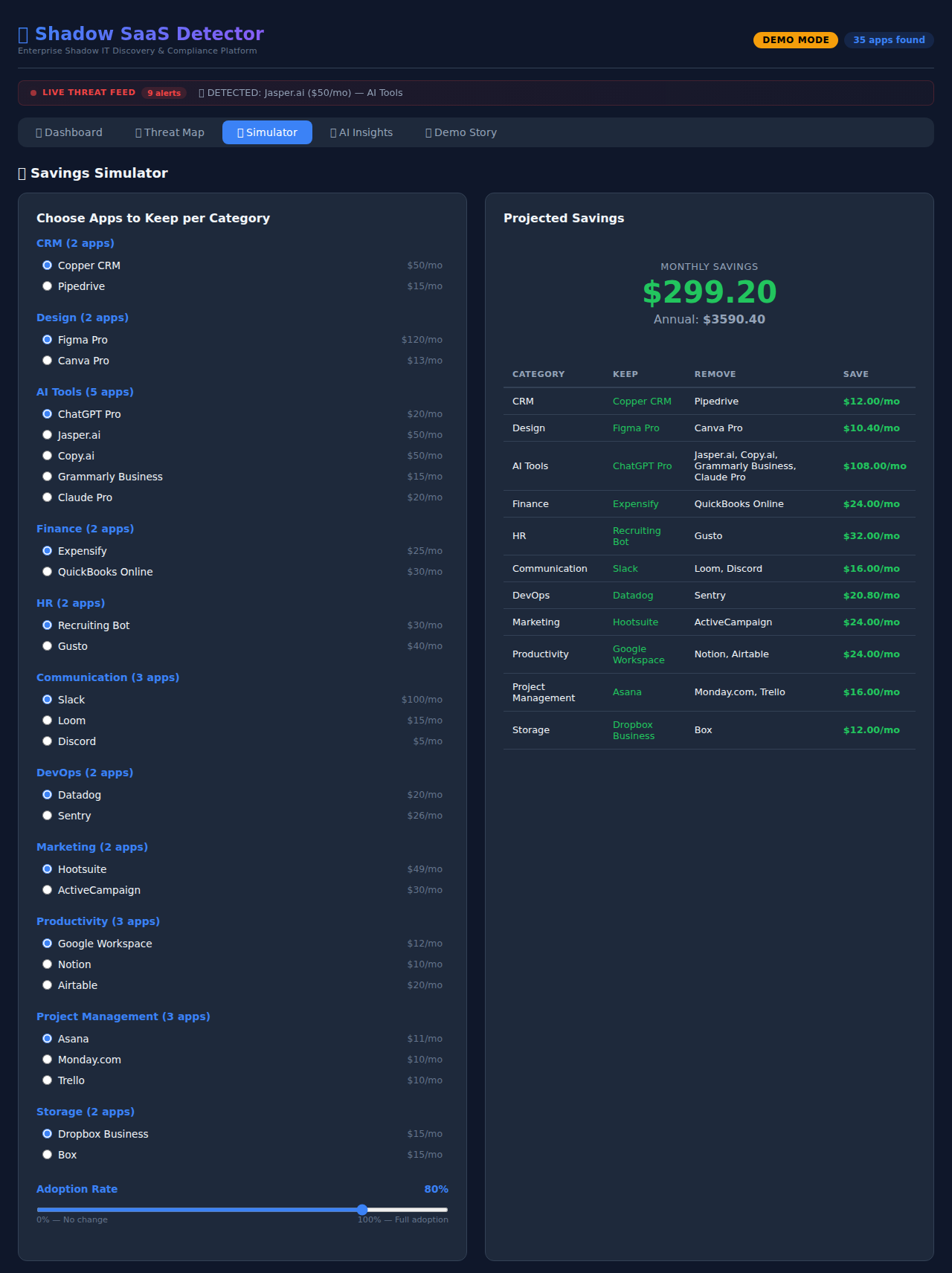Image resolution: width=952 pixels, height=1273 pixels.
Task: Click the Communication (3 apps) heading
Action: pos(108,677)
